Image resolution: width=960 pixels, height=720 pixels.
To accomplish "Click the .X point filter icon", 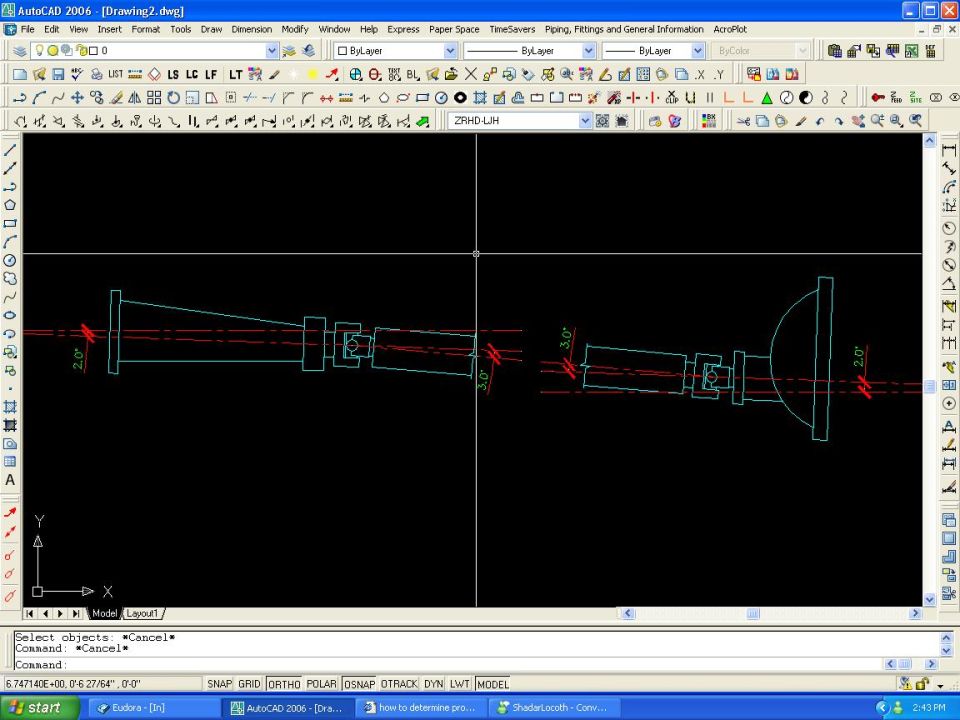I will [700, 74].
